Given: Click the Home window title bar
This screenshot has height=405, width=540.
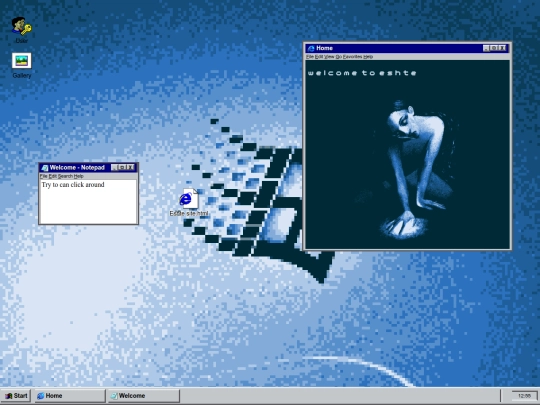Looking at the screenshot, I should 407,48.
